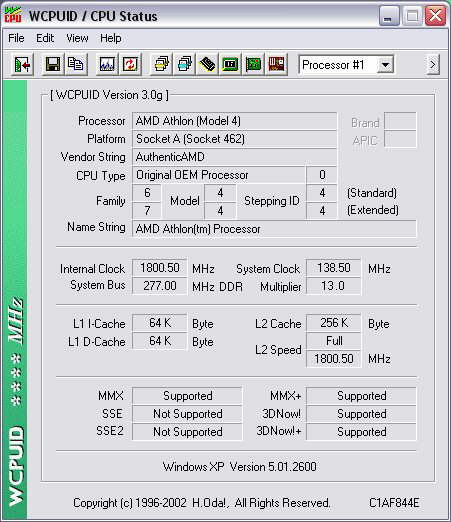Open the View menu

(x=77, y=38)
